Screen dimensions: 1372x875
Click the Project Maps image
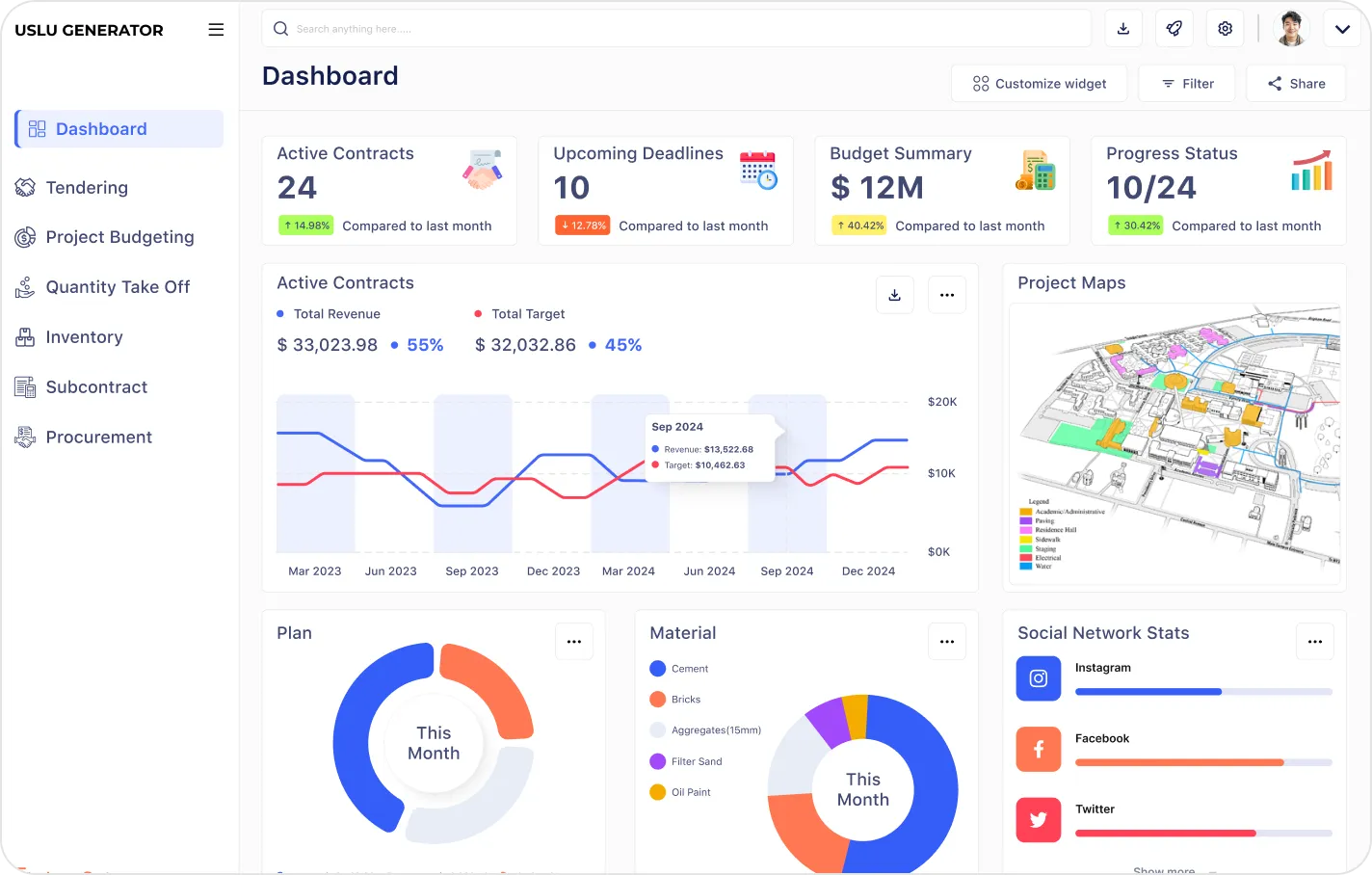tap(1174, 443)
